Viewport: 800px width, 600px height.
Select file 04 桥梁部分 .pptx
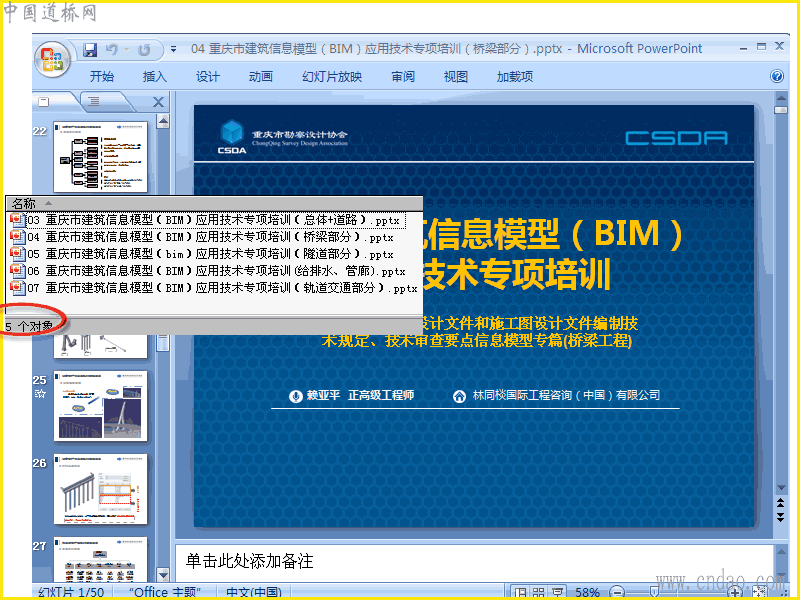point(202,237)
